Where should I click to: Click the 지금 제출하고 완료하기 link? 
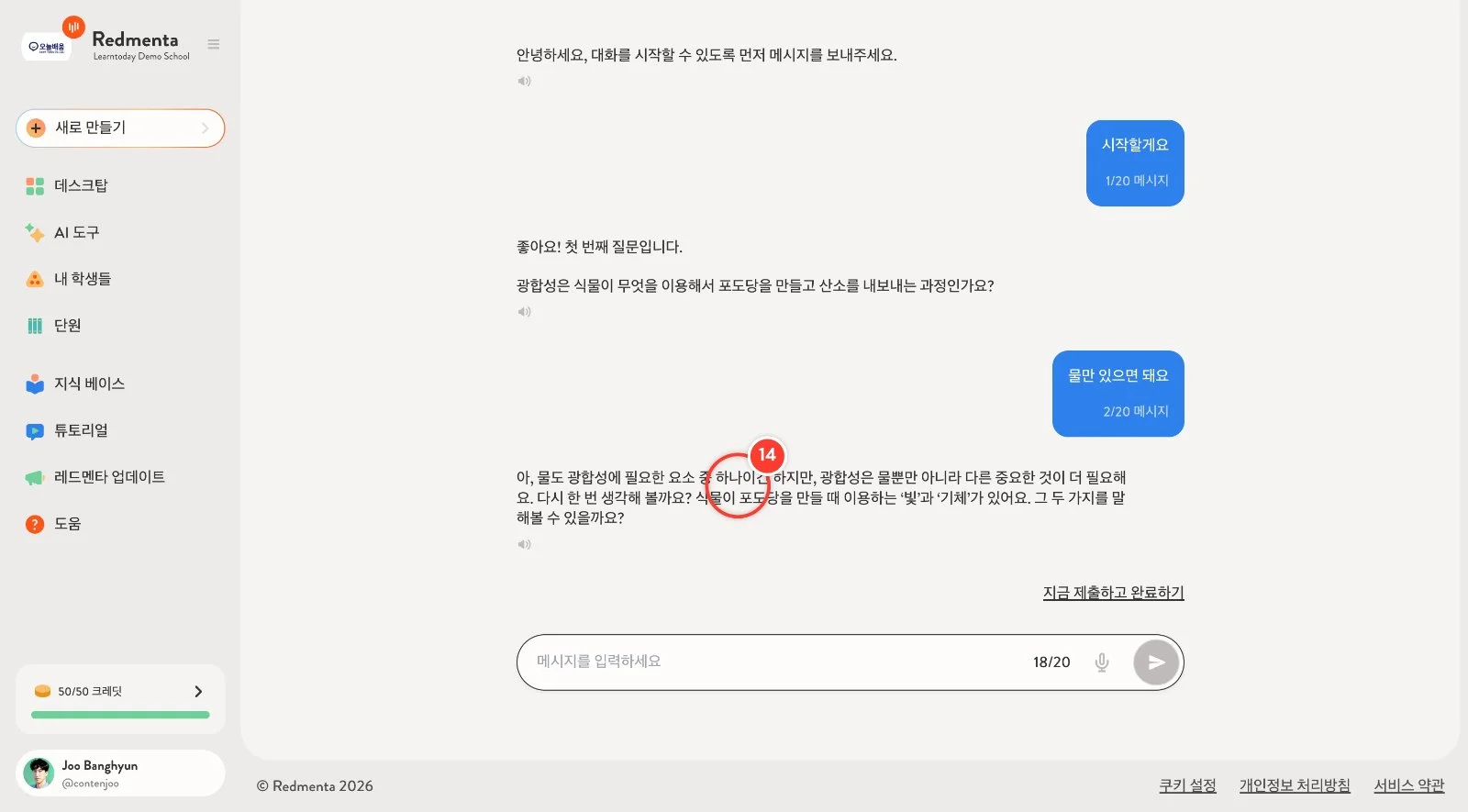point(1113,593)
